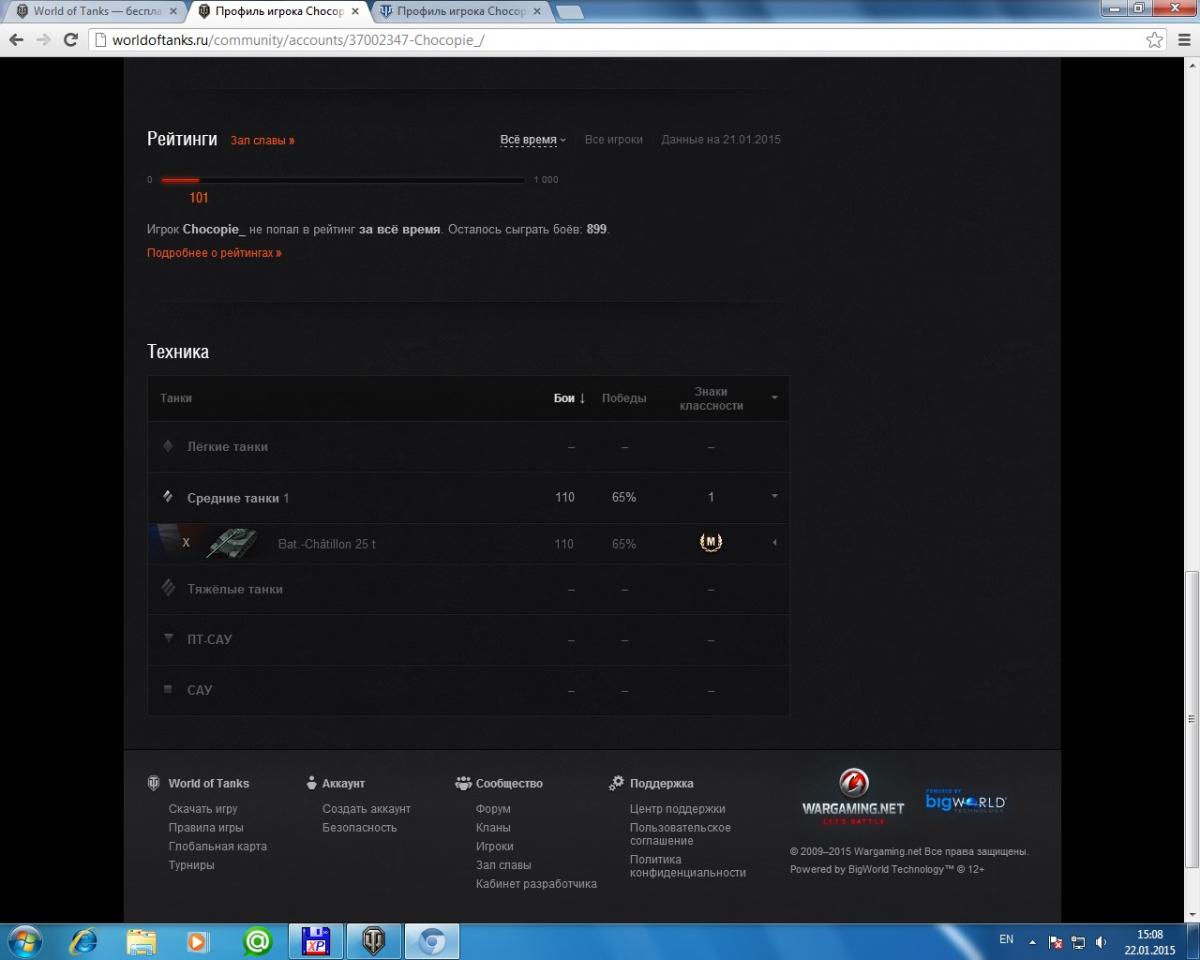1200x960 pixels.
Task: Click the Show desktop strip on taskbar
Action: tap(1194, 941)
